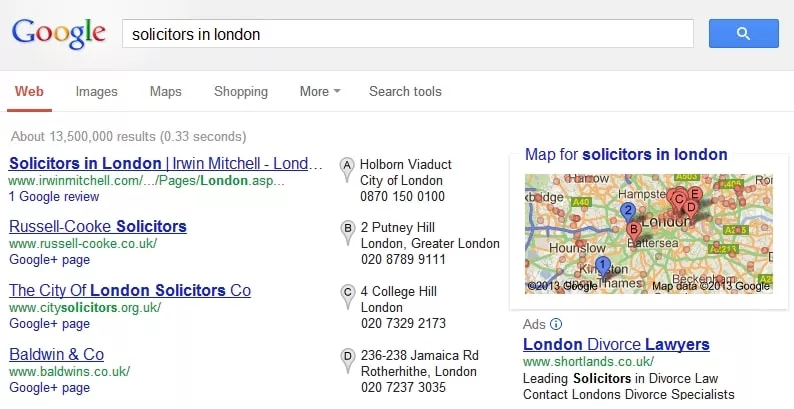Click the search query input field
794x409 pixels.
pyautogui.click(x=408, y=34)
